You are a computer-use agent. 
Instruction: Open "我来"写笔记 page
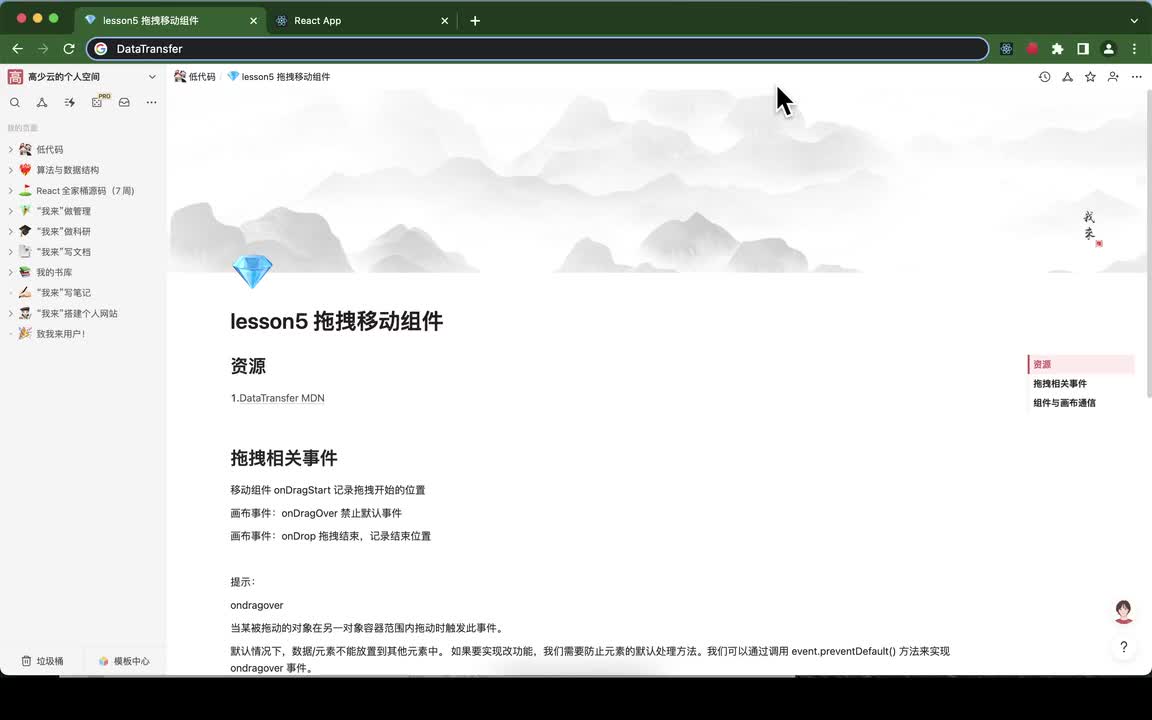(x=63, y=292)
